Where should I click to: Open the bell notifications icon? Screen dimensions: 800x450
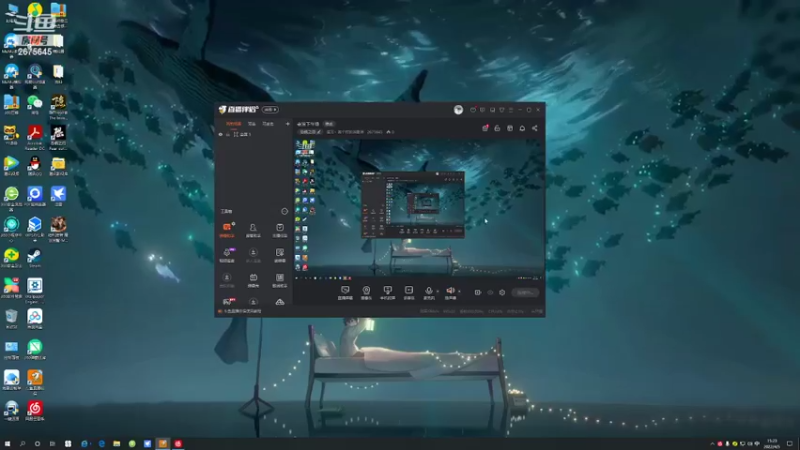click(522, 128)
